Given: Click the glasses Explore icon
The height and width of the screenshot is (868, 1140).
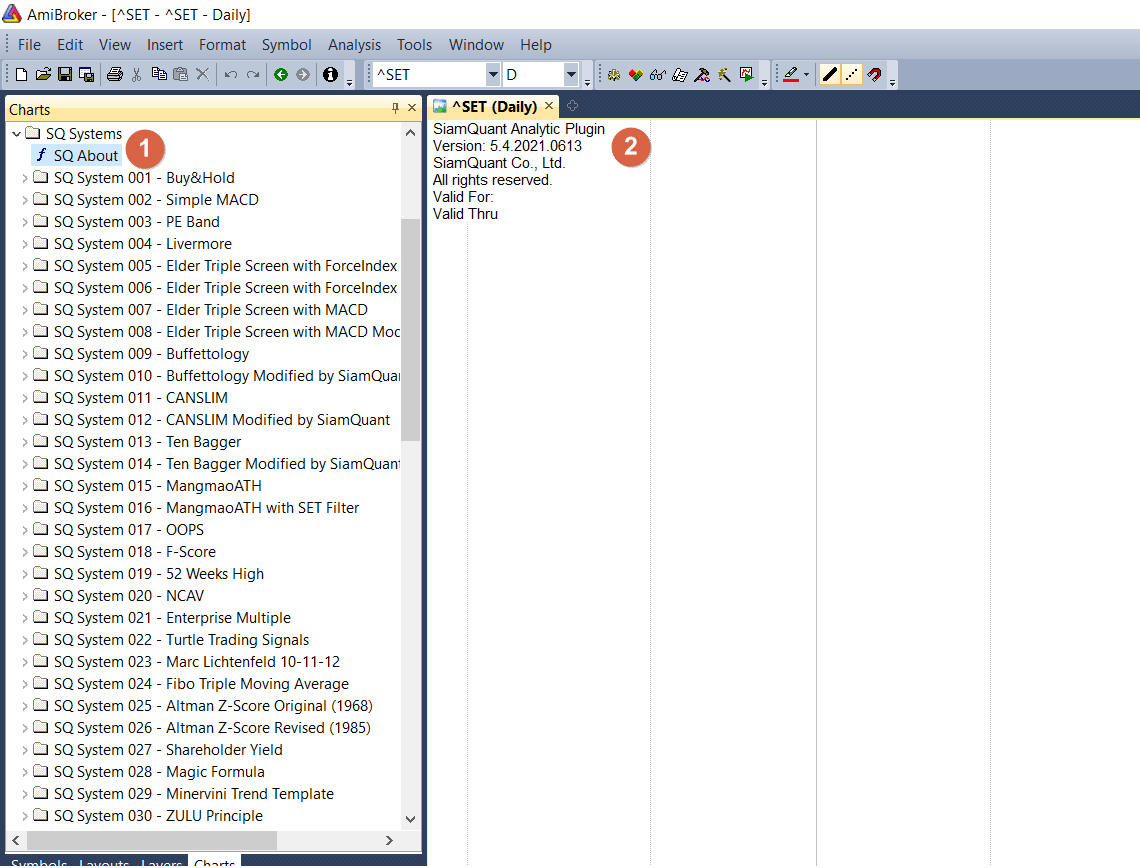Looking at the screenshot, I should point(658,75).
